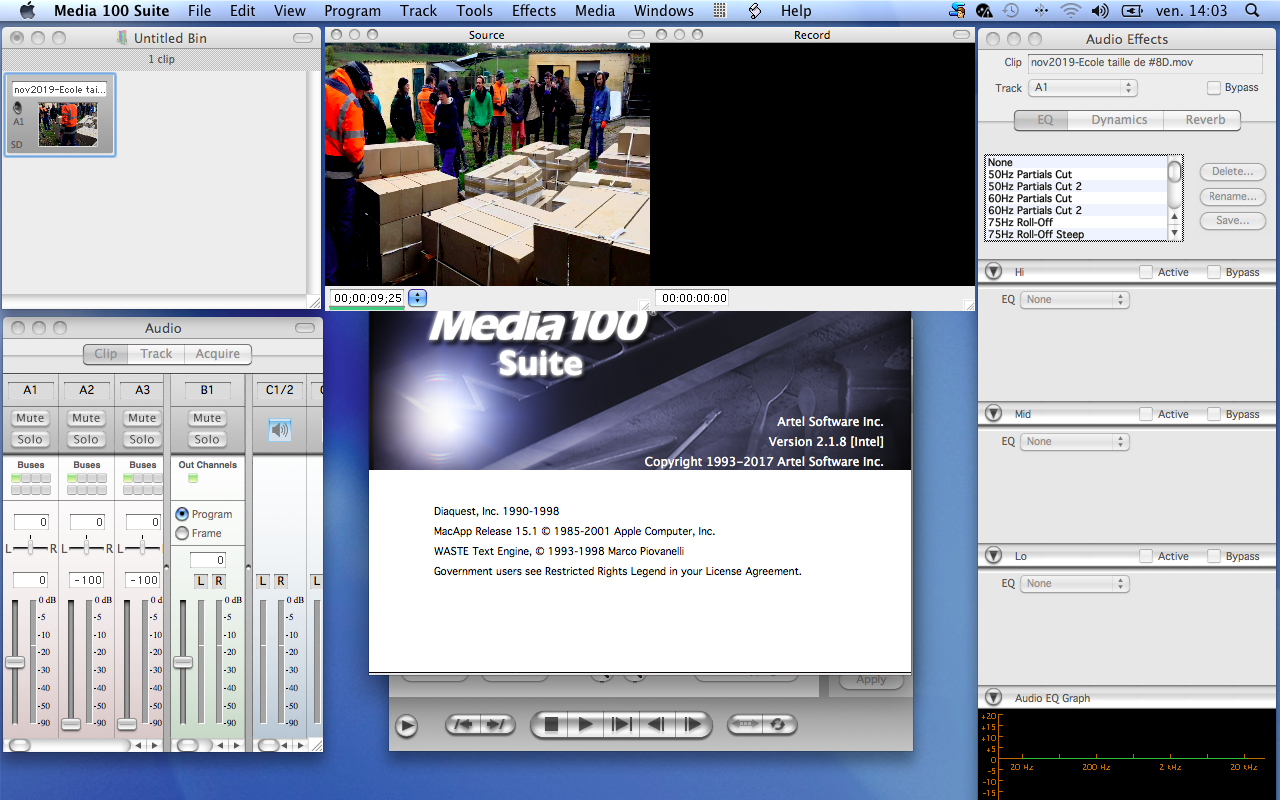This screenshot has height=800, width=1280.
Task: Mute audio track A1
Action: 30,418
